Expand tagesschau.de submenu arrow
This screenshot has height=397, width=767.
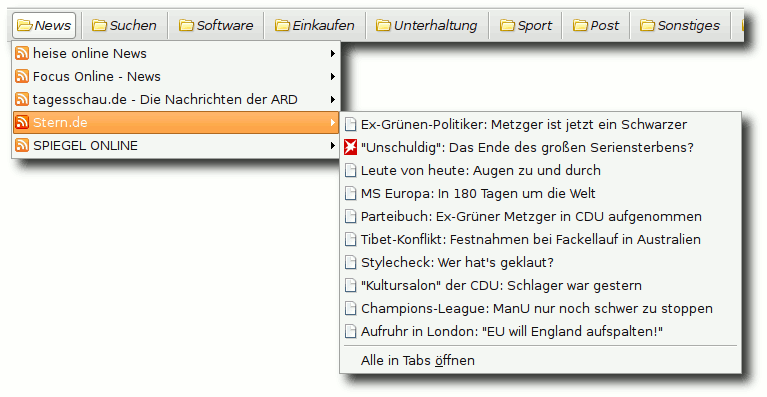pos(333,99)
